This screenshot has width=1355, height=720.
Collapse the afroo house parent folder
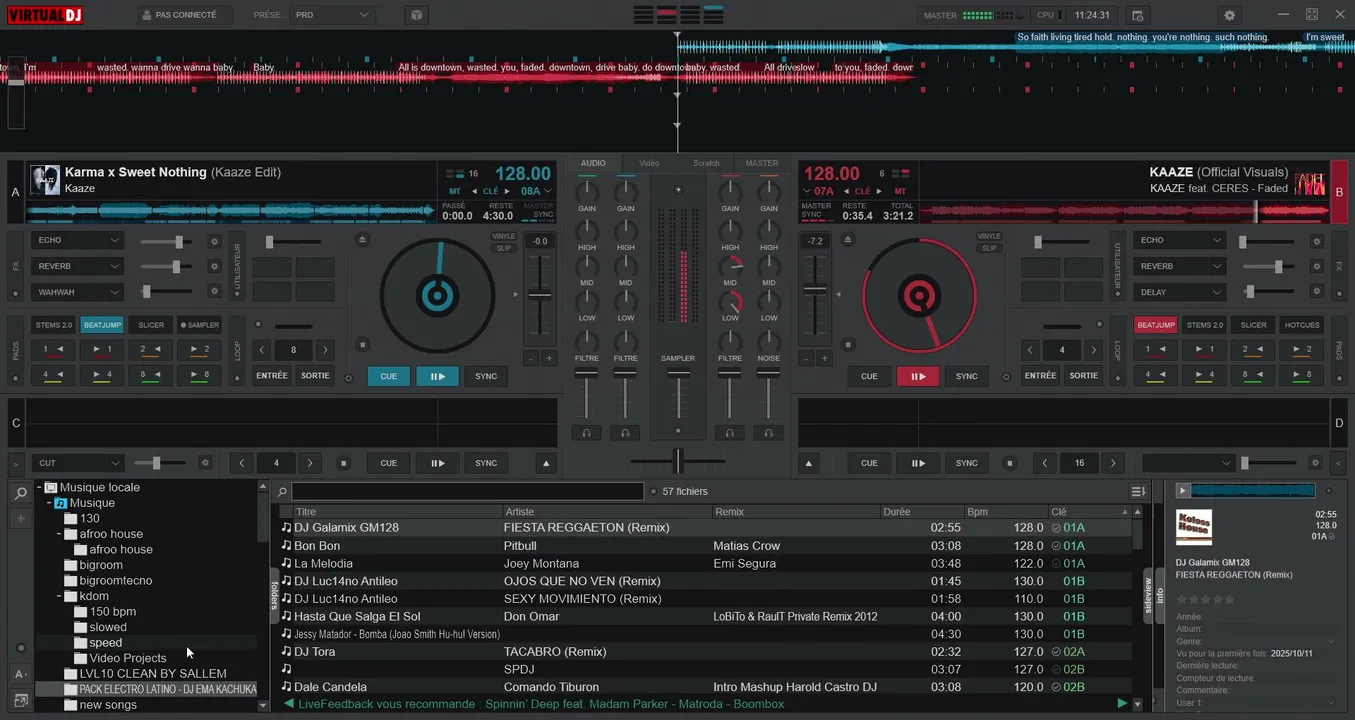[x=60, y=534]
